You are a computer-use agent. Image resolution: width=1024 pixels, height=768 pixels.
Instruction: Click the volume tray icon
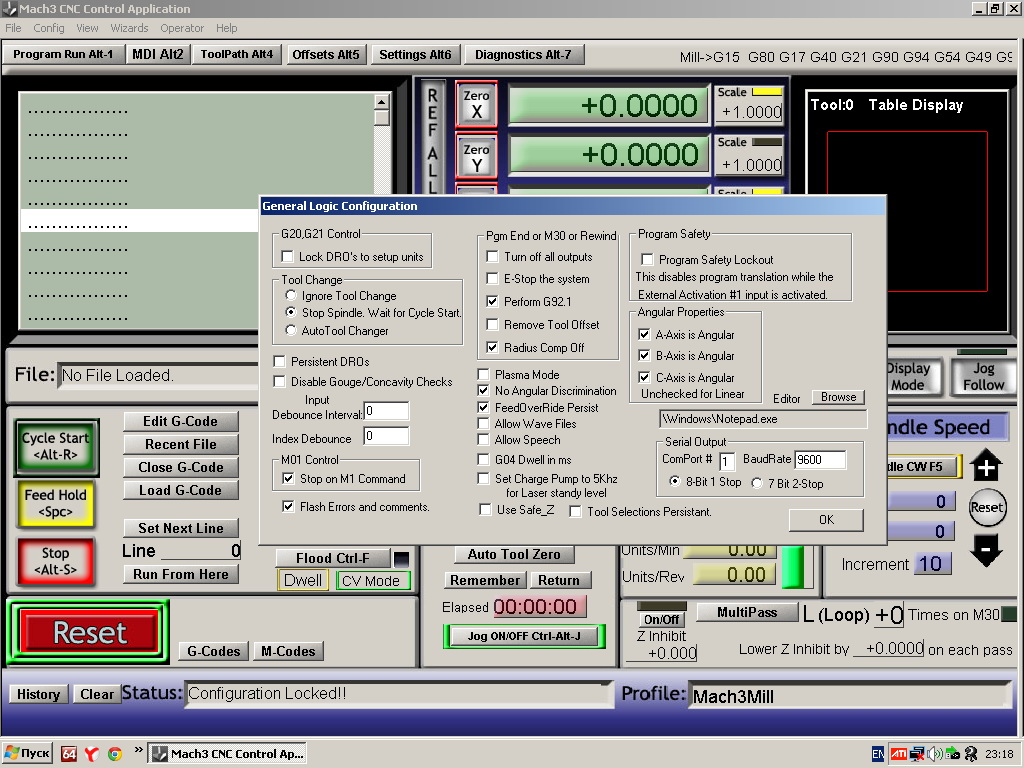(935, 754)
